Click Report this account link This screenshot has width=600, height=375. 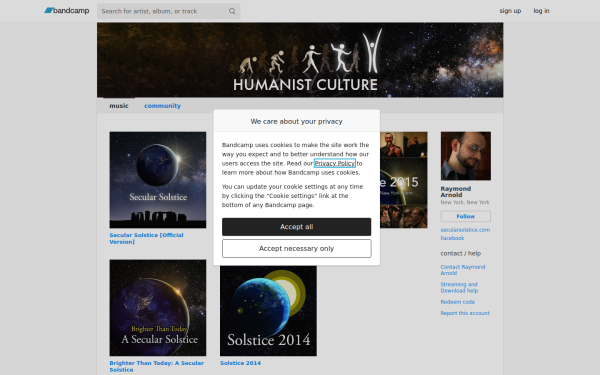tap(465, 313)
